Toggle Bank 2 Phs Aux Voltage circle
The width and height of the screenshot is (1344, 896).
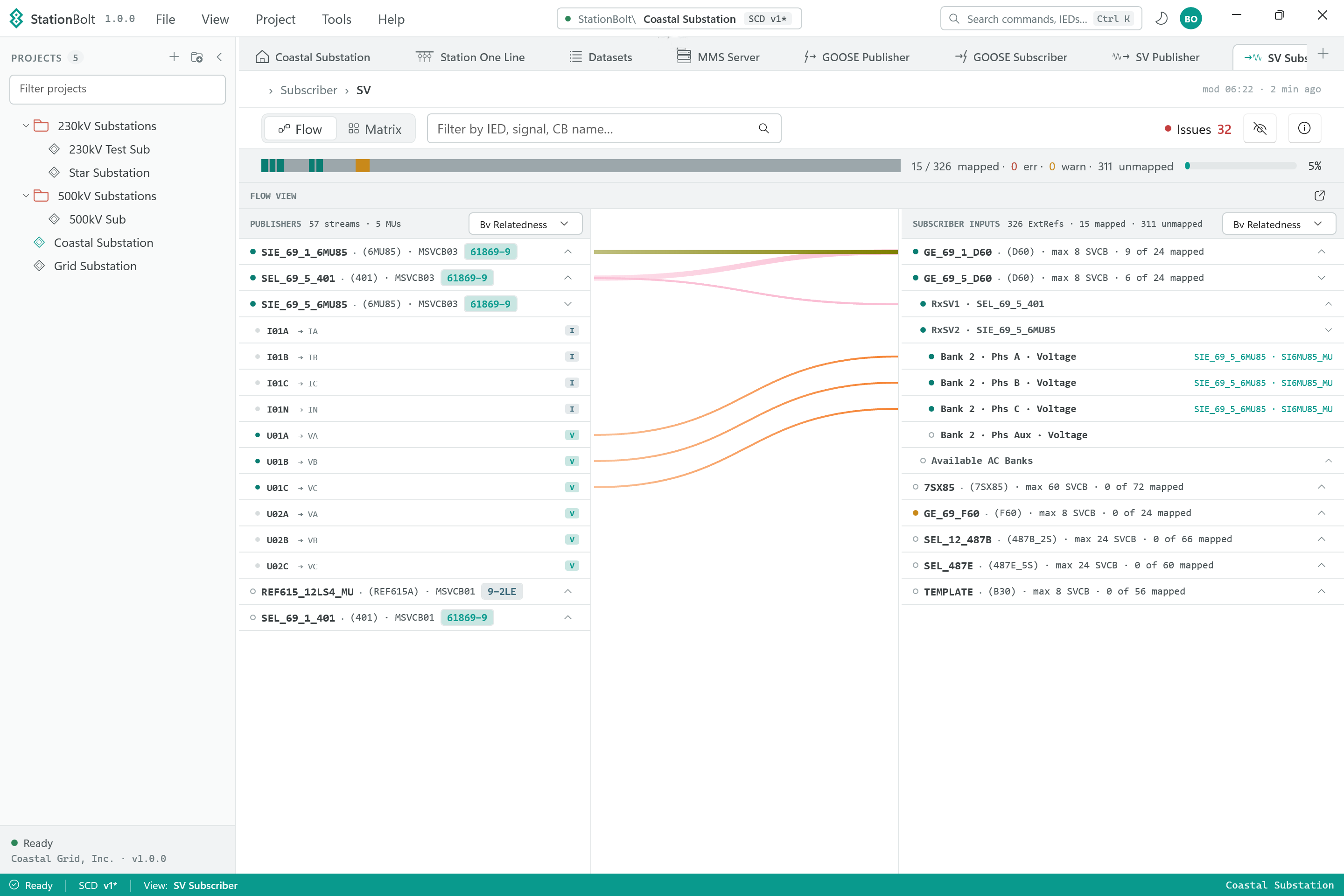click(931, 435)
